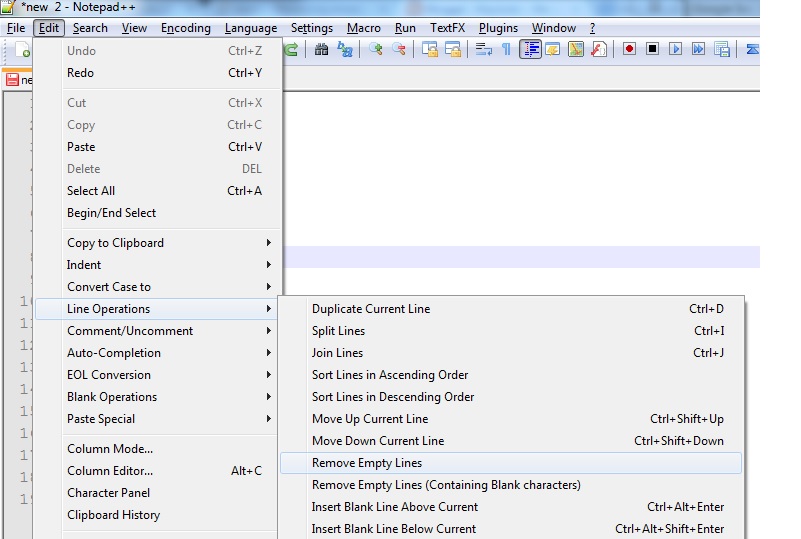Play back the recorded macro icon
801x539 pixels.
[675, 49]
